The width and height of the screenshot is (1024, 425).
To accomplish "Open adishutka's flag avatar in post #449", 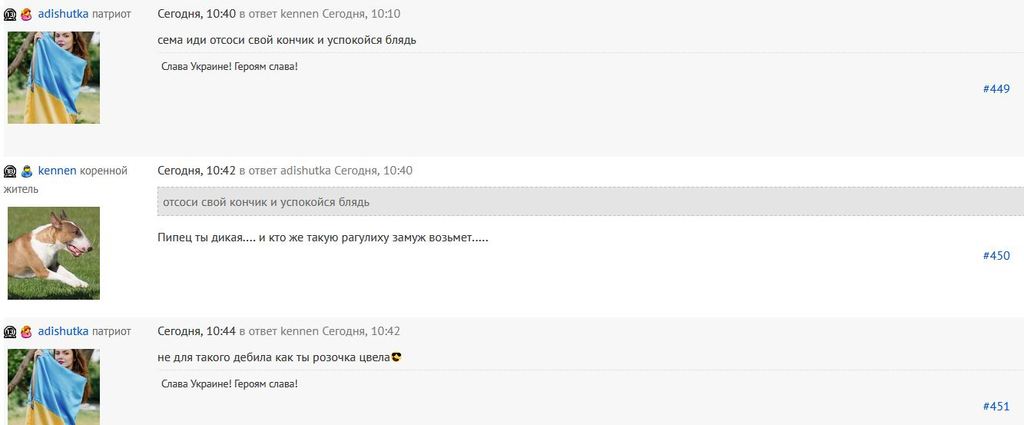I will coord(53,77).
